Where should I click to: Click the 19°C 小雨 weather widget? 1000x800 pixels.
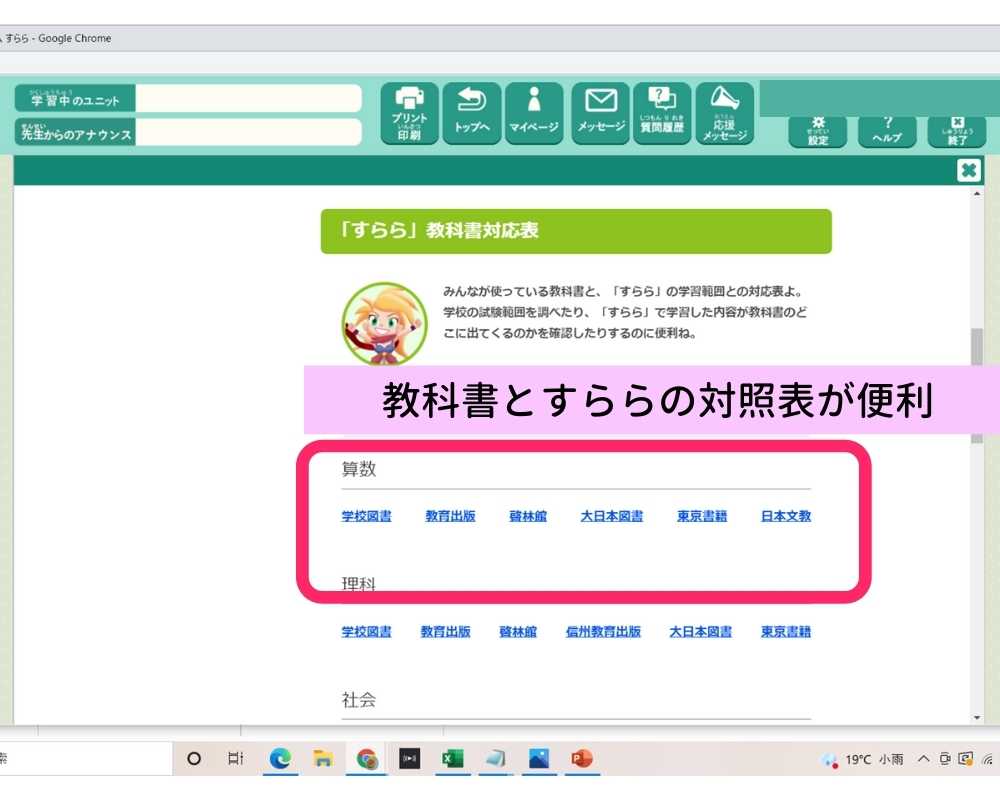(x=862, y=759)
